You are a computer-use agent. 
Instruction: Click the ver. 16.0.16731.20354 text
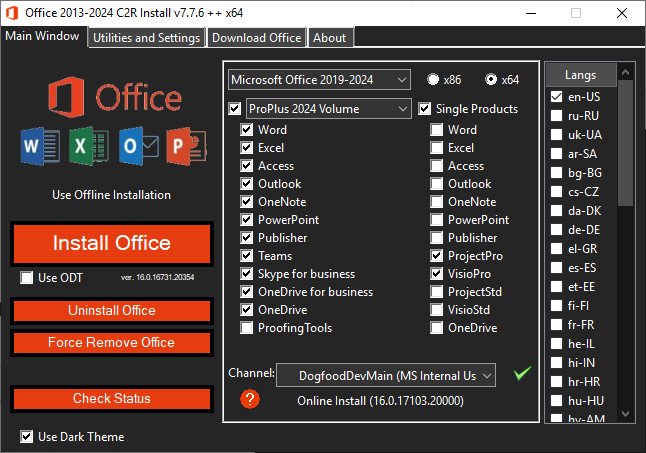click(157, 277)
